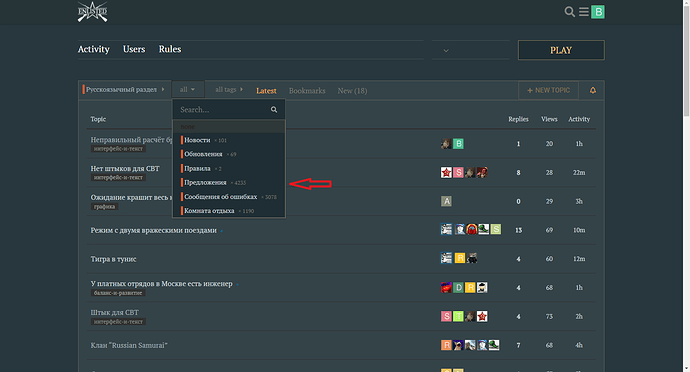
Task: Open red star avatar in Нет штыков row
Action: click(446, 173)
